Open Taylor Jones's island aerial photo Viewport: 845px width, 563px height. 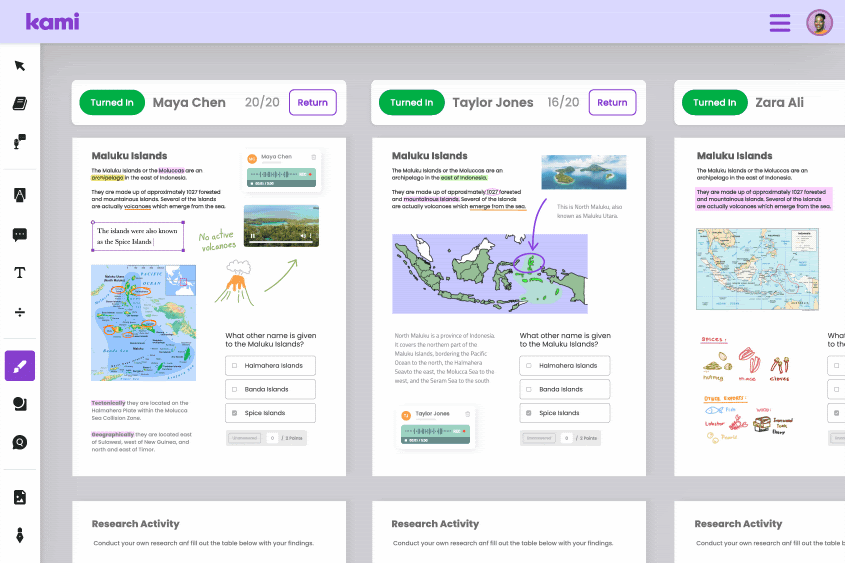[x=584, y=172]
